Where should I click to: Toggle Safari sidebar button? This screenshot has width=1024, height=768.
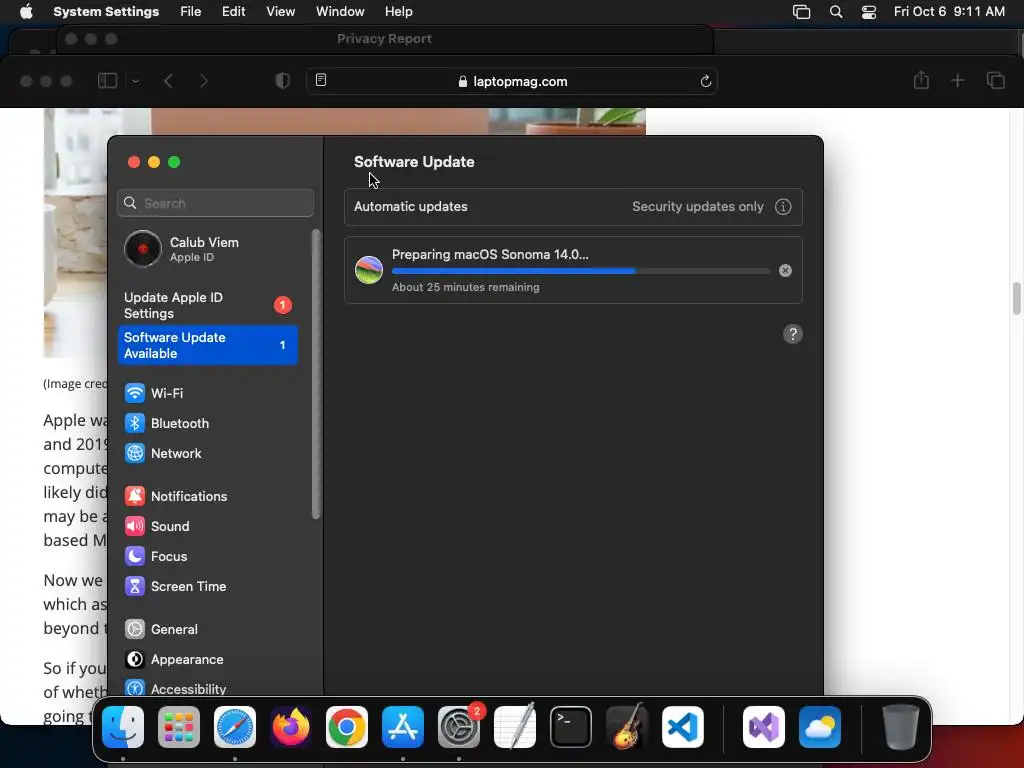coord(107,80)
